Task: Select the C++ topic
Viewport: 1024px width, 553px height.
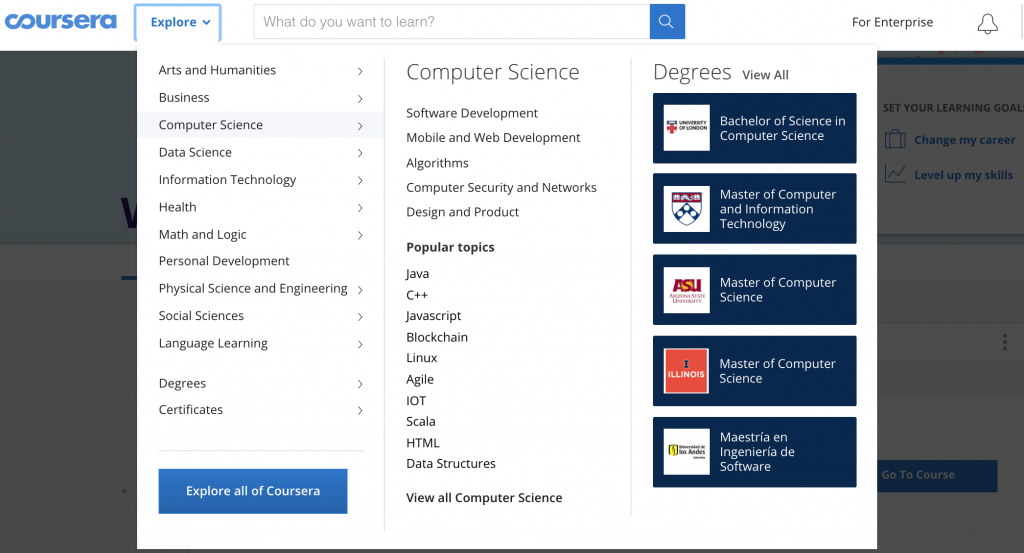Action: click(x=417, y=295)
